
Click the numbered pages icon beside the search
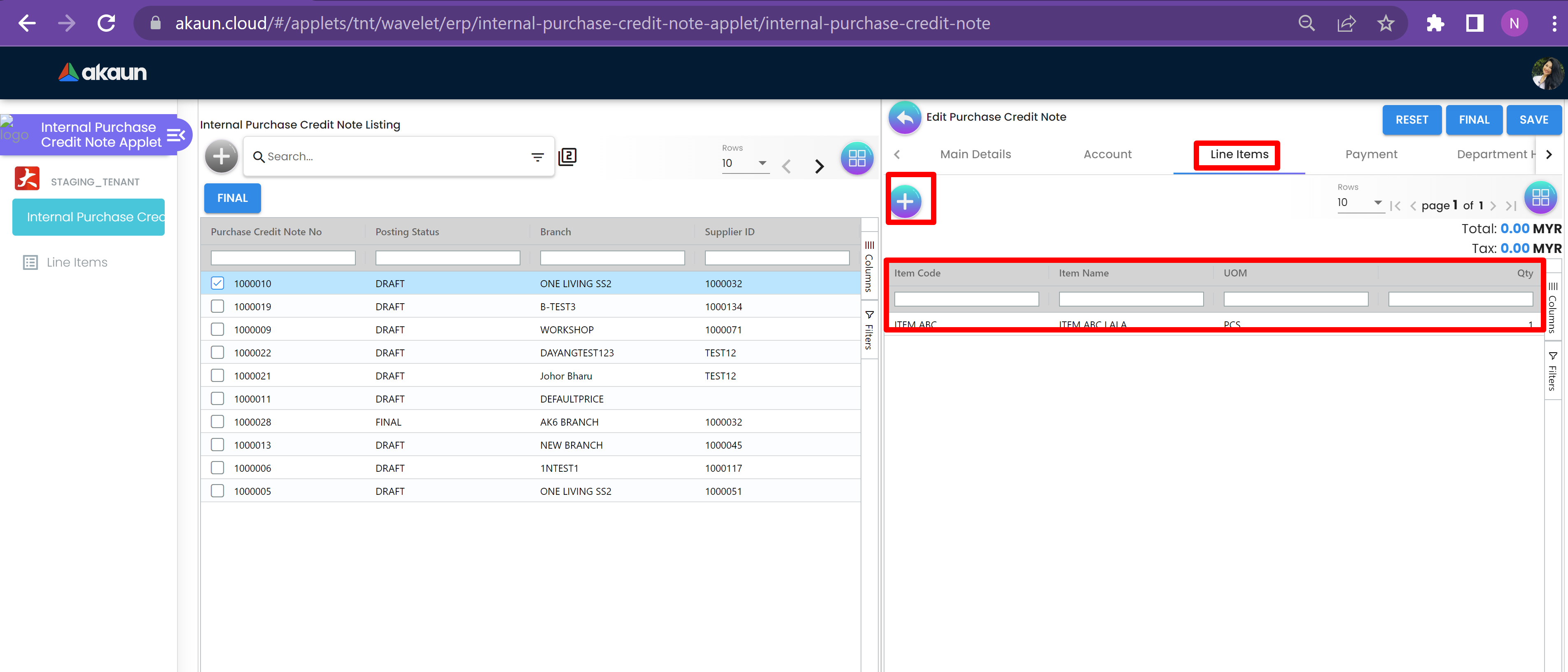tap(567, 157)
